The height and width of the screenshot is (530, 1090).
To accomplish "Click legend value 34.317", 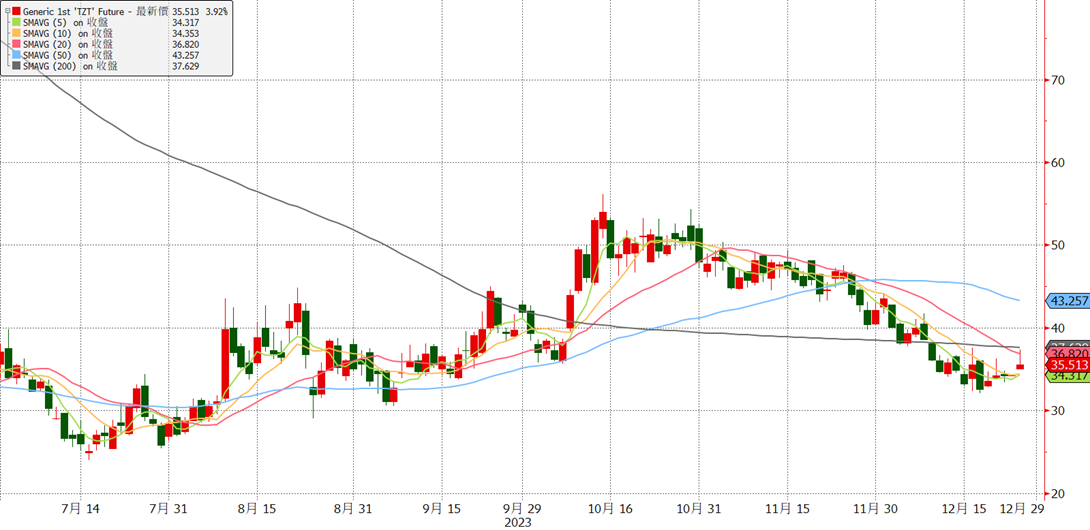I will point(184,23).
